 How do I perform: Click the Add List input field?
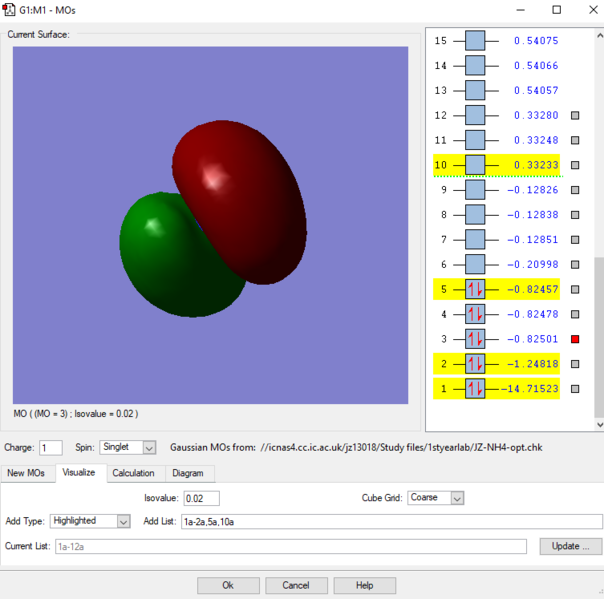(x=392, y=522)
